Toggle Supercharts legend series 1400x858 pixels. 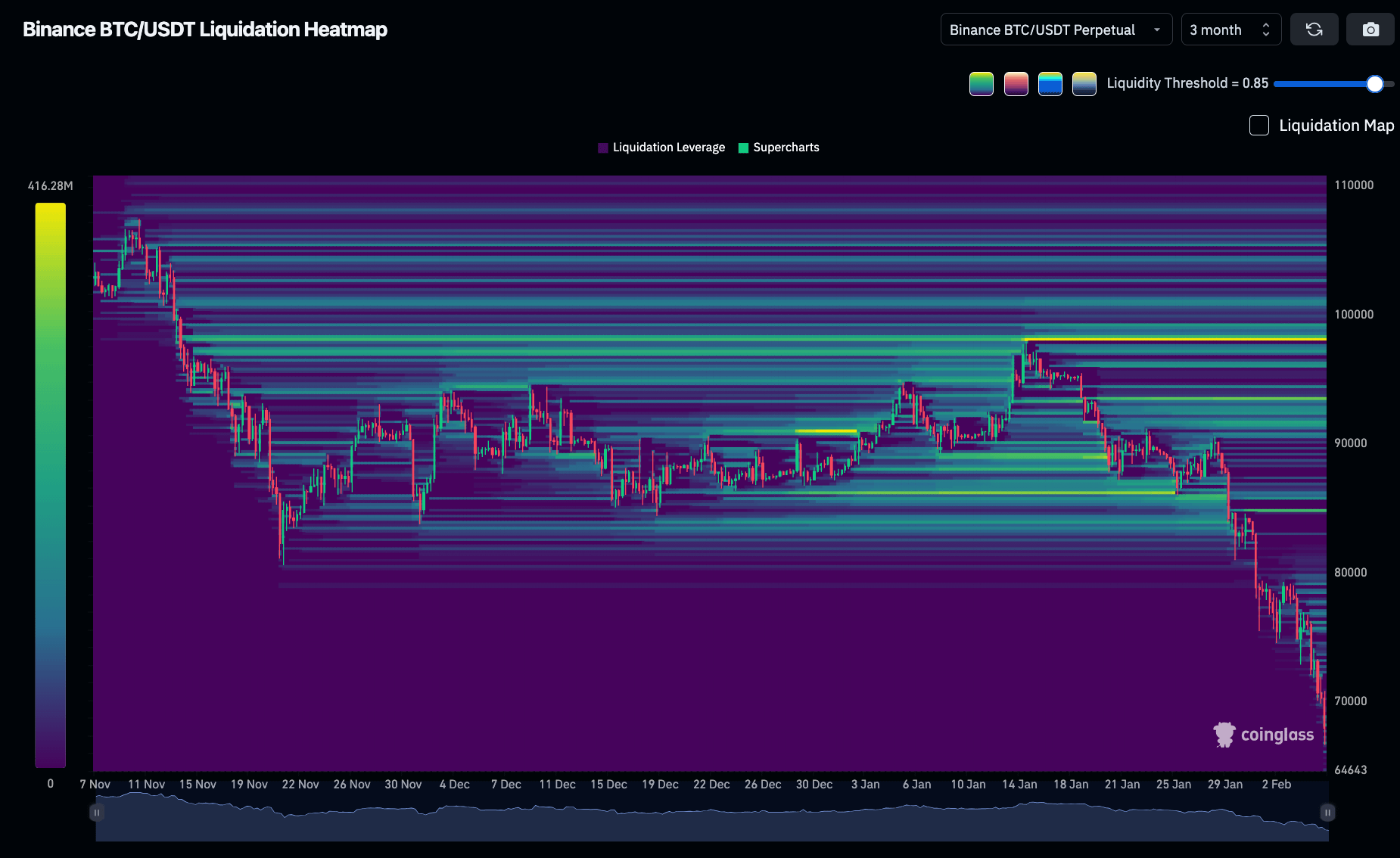tap(779, 148)
